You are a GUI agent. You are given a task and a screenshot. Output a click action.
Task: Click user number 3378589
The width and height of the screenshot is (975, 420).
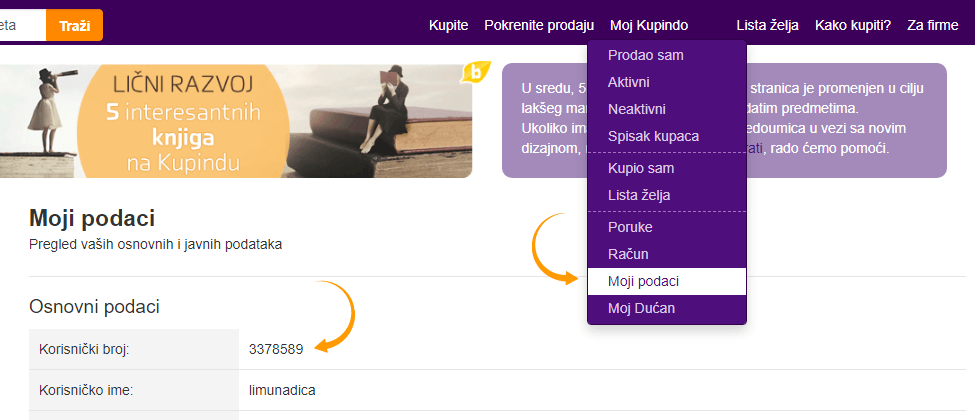276,350
